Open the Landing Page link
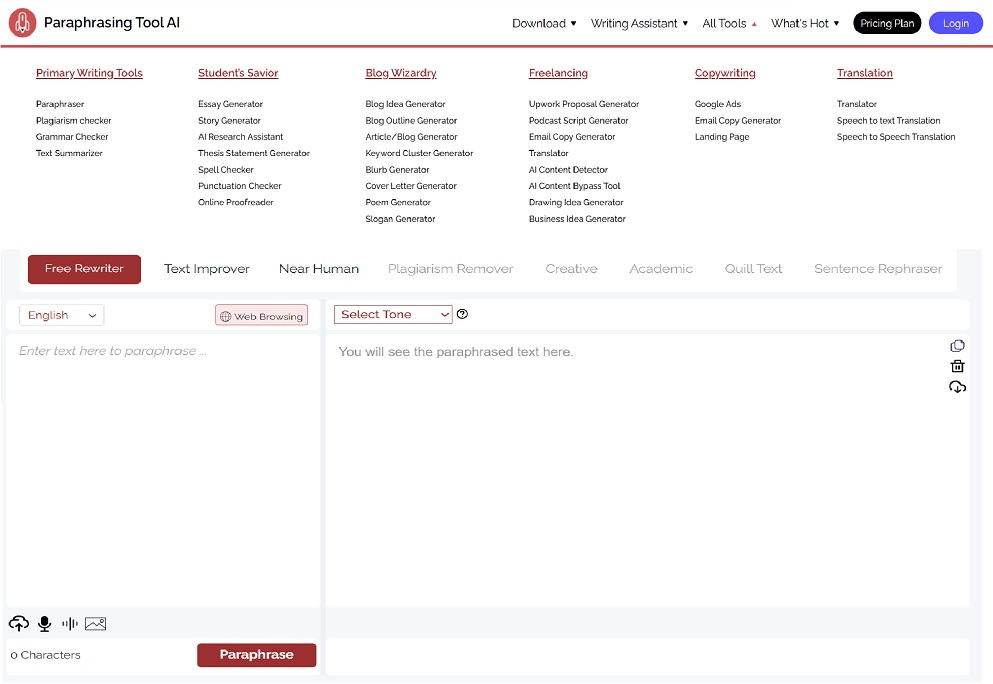Viewport: 993px width, 684px height. 722,137
